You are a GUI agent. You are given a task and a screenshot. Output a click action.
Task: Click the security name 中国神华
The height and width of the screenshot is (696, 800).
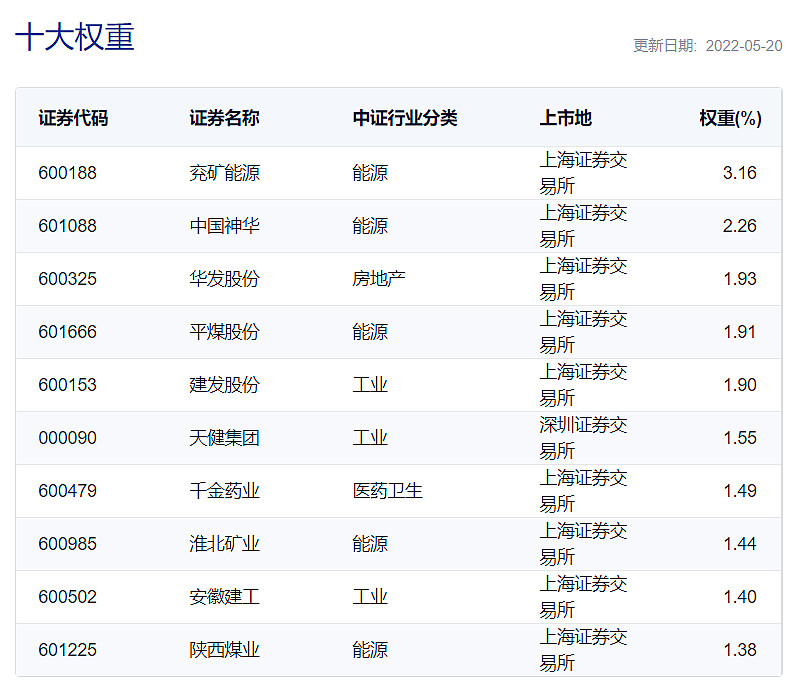pyautogui.click(x=224, y=226)
